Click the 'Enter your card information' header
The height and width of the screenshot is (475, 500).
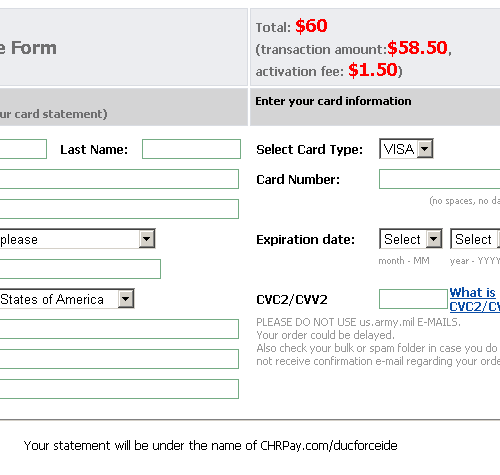[x=333, y=101]
